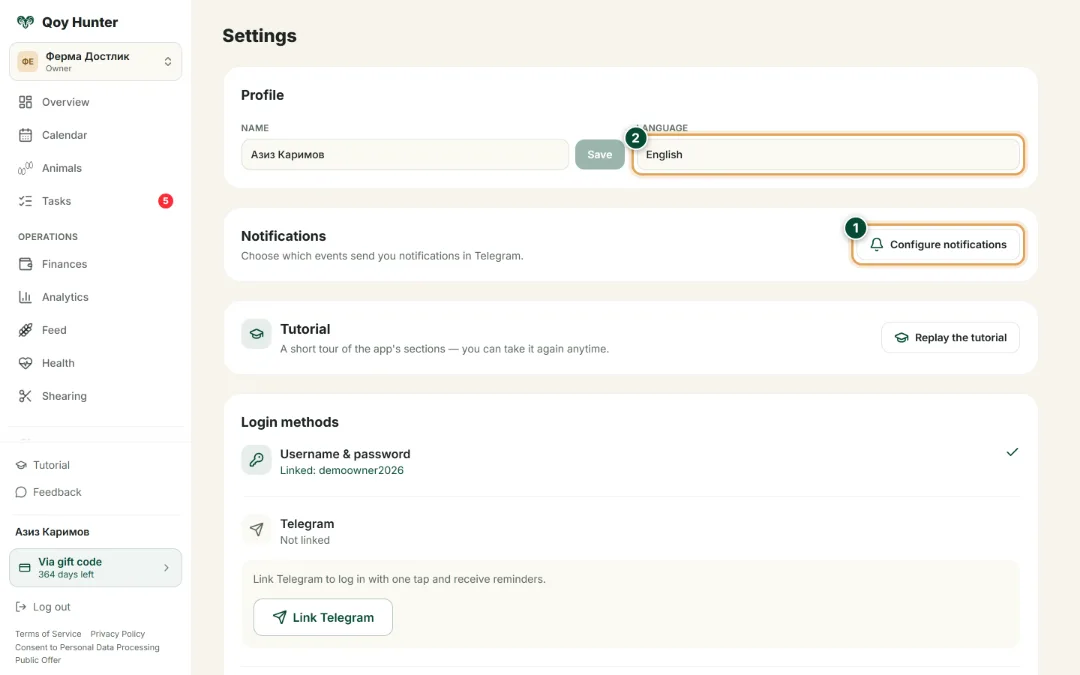The height and width of the screenshot is (675, 1080).
Task: Click the paper plane icon beside Telegram
Action: 256,529
